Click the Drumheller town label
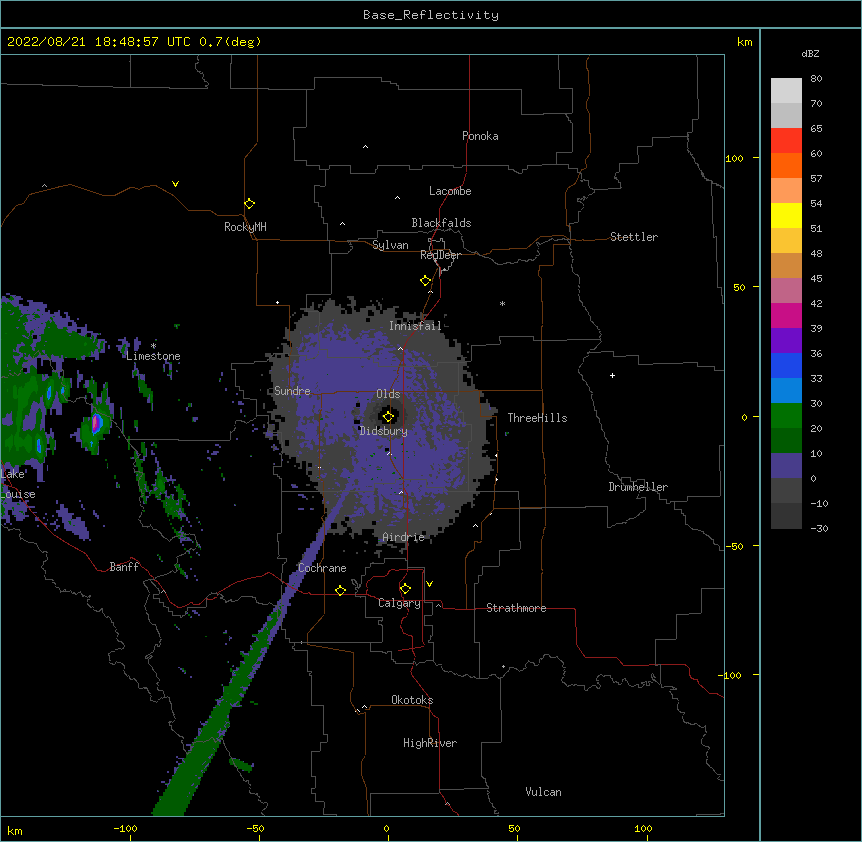This screenshot has height=842, width=862. (638, 487)
